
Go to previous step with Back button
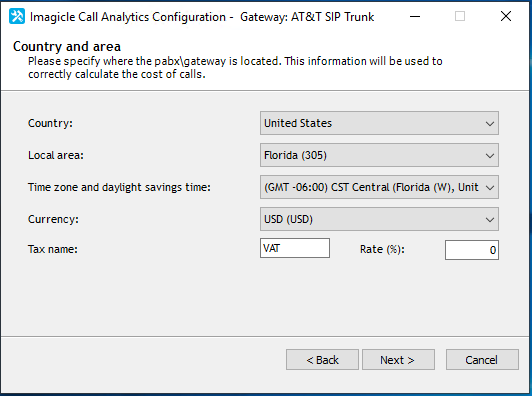pos(322,360)
